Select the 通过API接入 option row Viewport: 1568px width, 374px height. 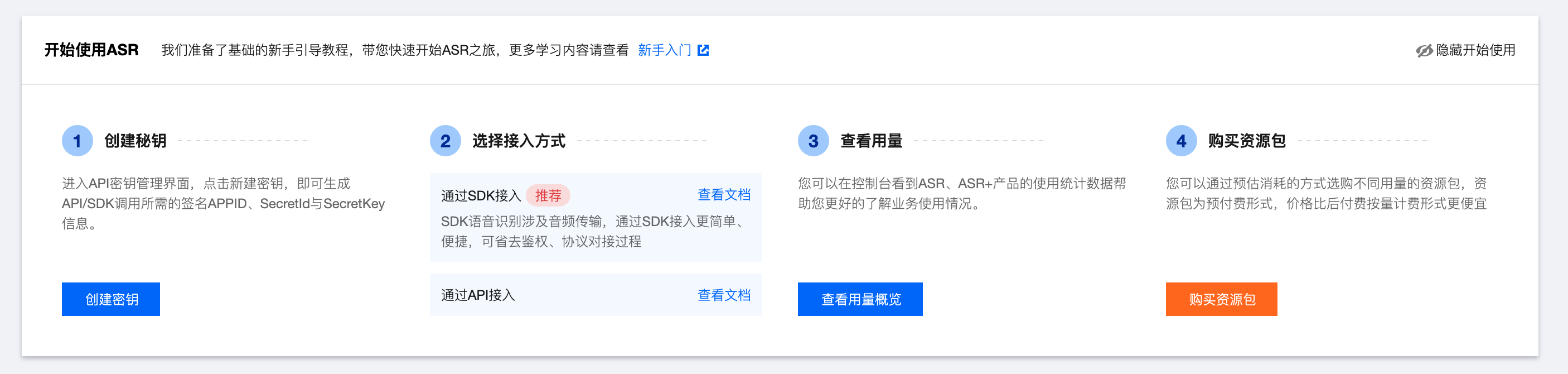point(596,295)
